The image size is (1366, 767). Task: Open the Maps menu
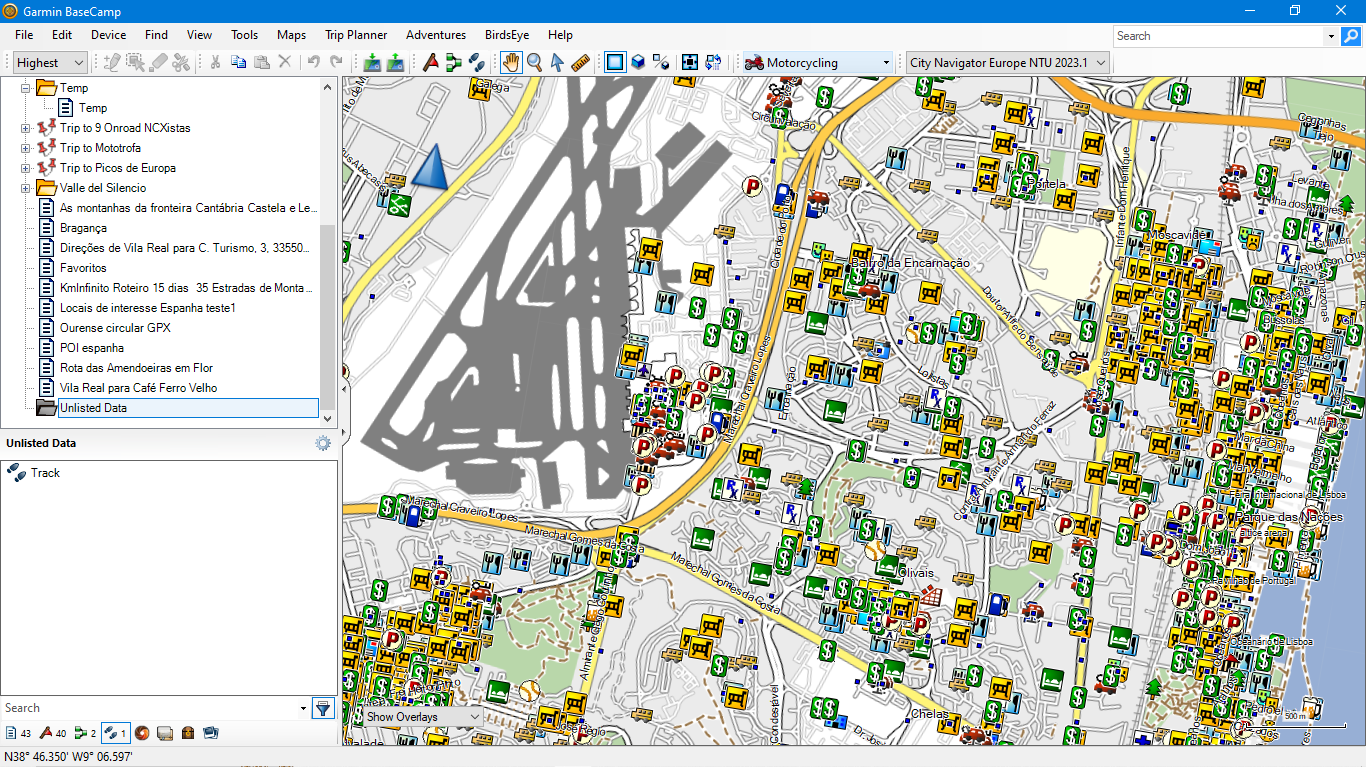pyautogui.click(x=291, y=35)
